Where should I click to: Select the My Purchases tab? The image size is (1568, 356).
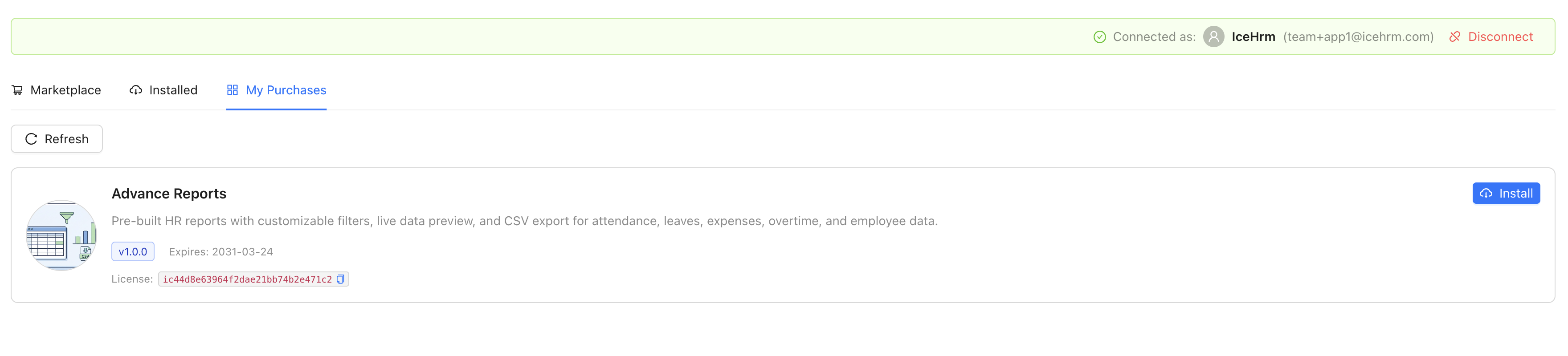click(286, 90)
